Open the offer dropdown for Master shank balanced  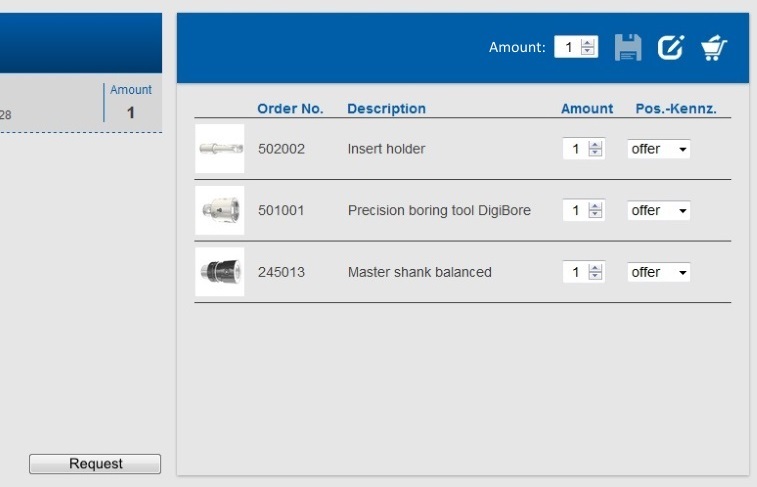[x=659, y=272]
